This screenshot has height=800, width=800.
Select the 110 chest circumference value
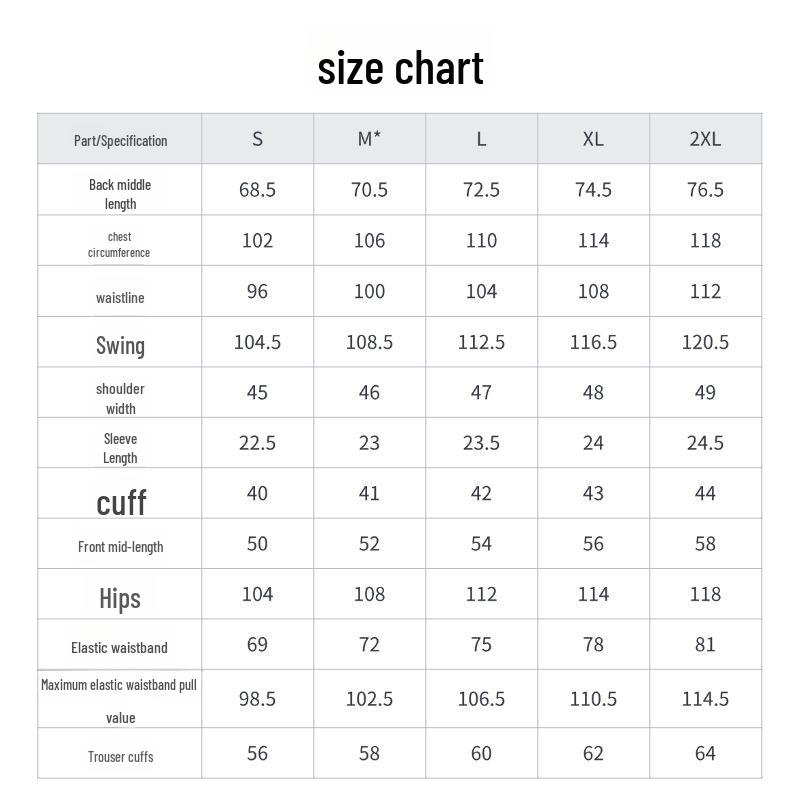click(x=481, y=241)
